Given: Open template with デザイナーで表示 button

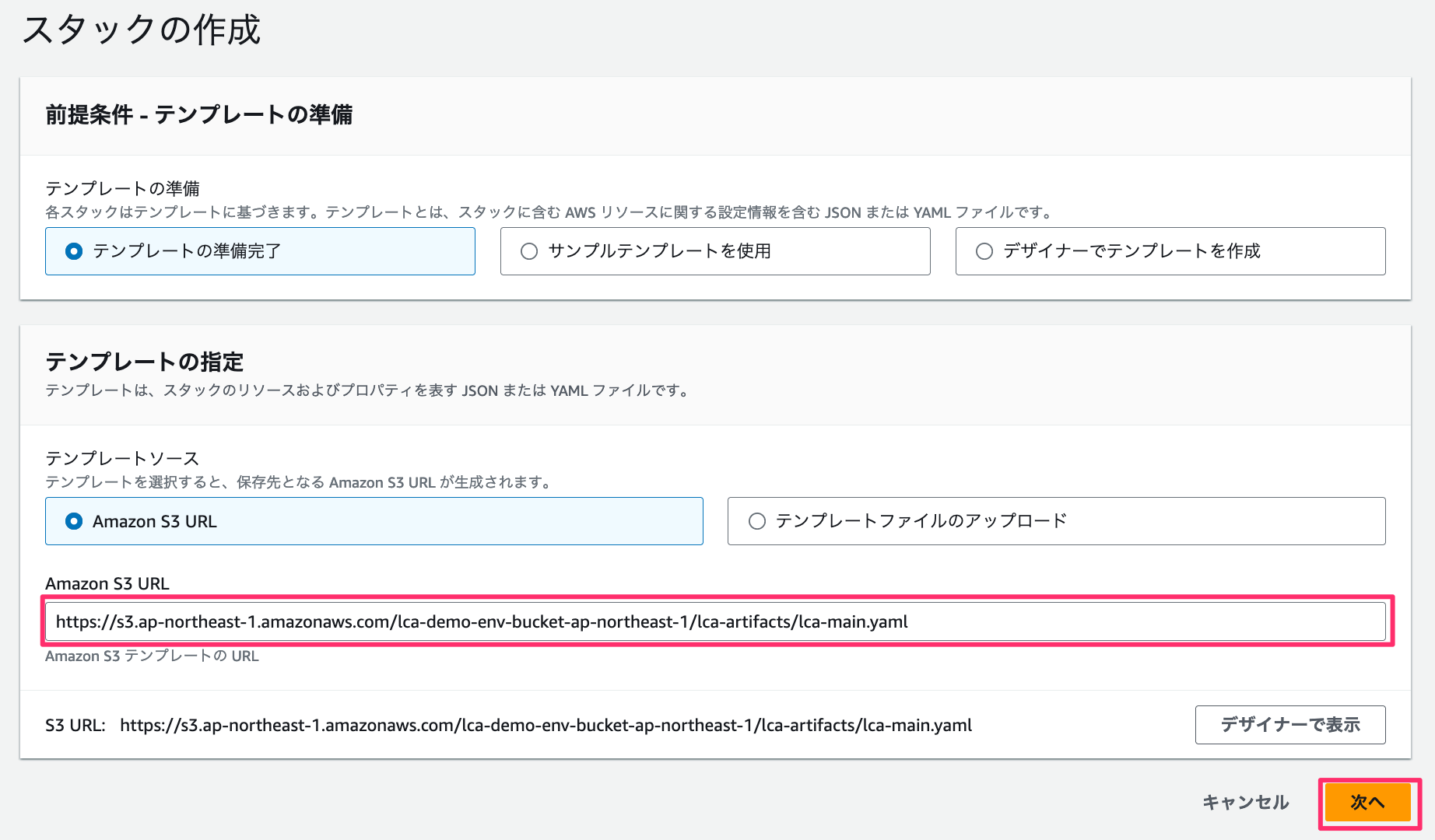Looking at the screenshot, I should (x=1290, y=725).
